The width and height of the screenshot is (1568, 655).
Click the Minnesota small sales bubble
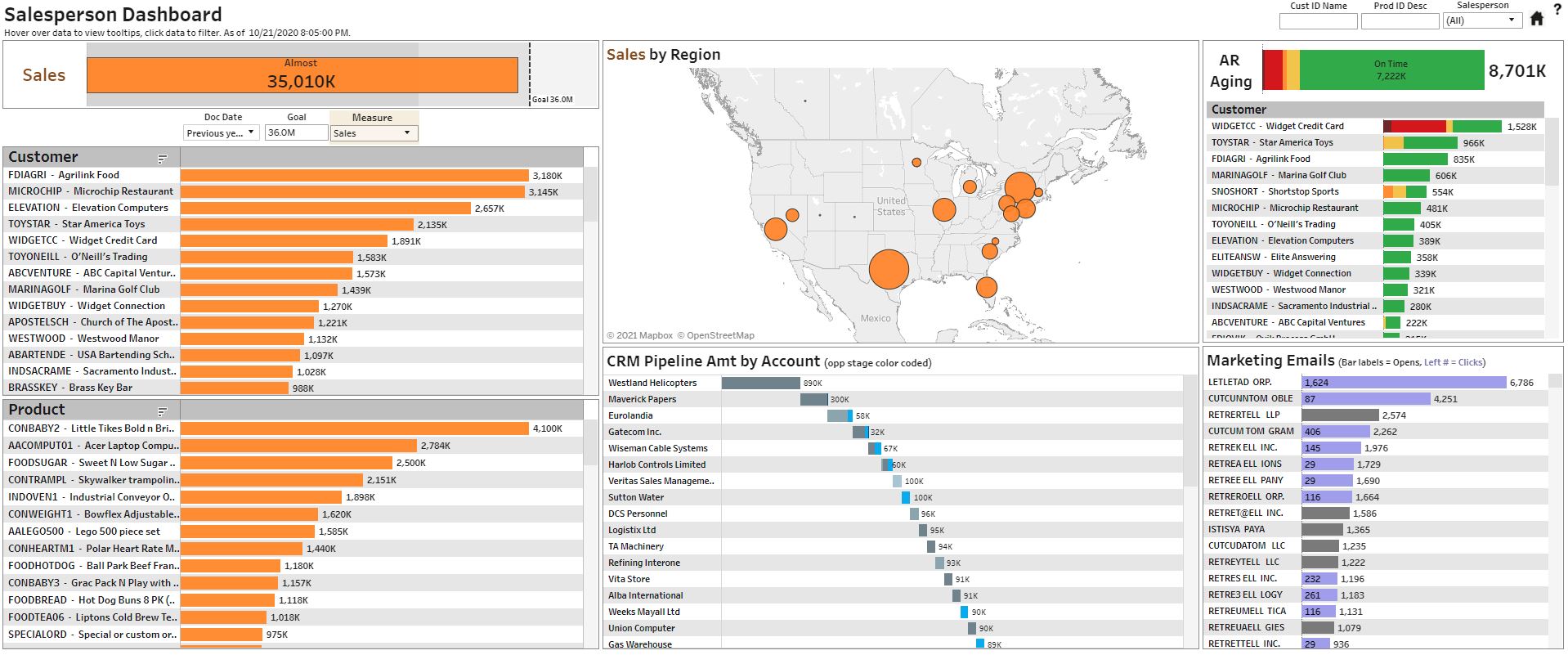916,162
